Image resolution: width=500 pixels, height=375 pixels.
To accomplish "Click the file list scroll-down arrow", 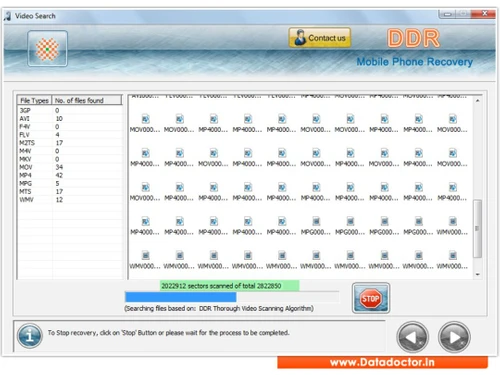I will point(477,274).
